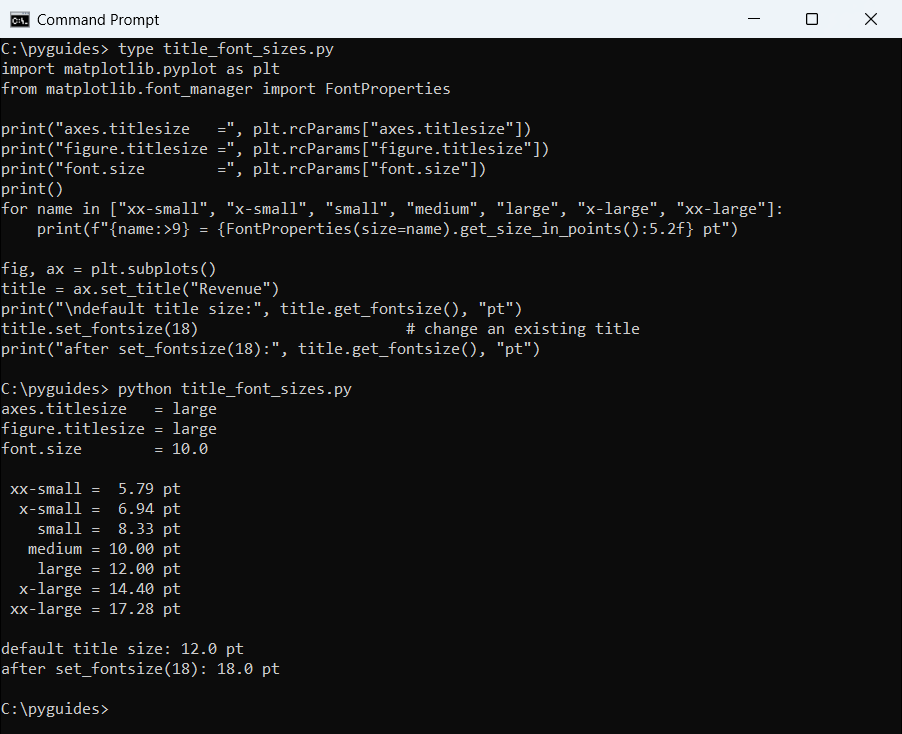Click the 'font.size = 10.0' output
Image resolution: width=902 pixels, height=734 pixels.
pos(105,449)
